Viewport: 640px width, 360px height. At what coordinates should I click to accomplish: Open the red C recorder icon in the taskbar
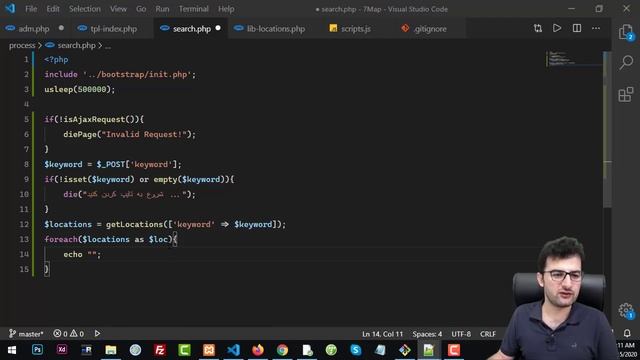click(453, 350)
